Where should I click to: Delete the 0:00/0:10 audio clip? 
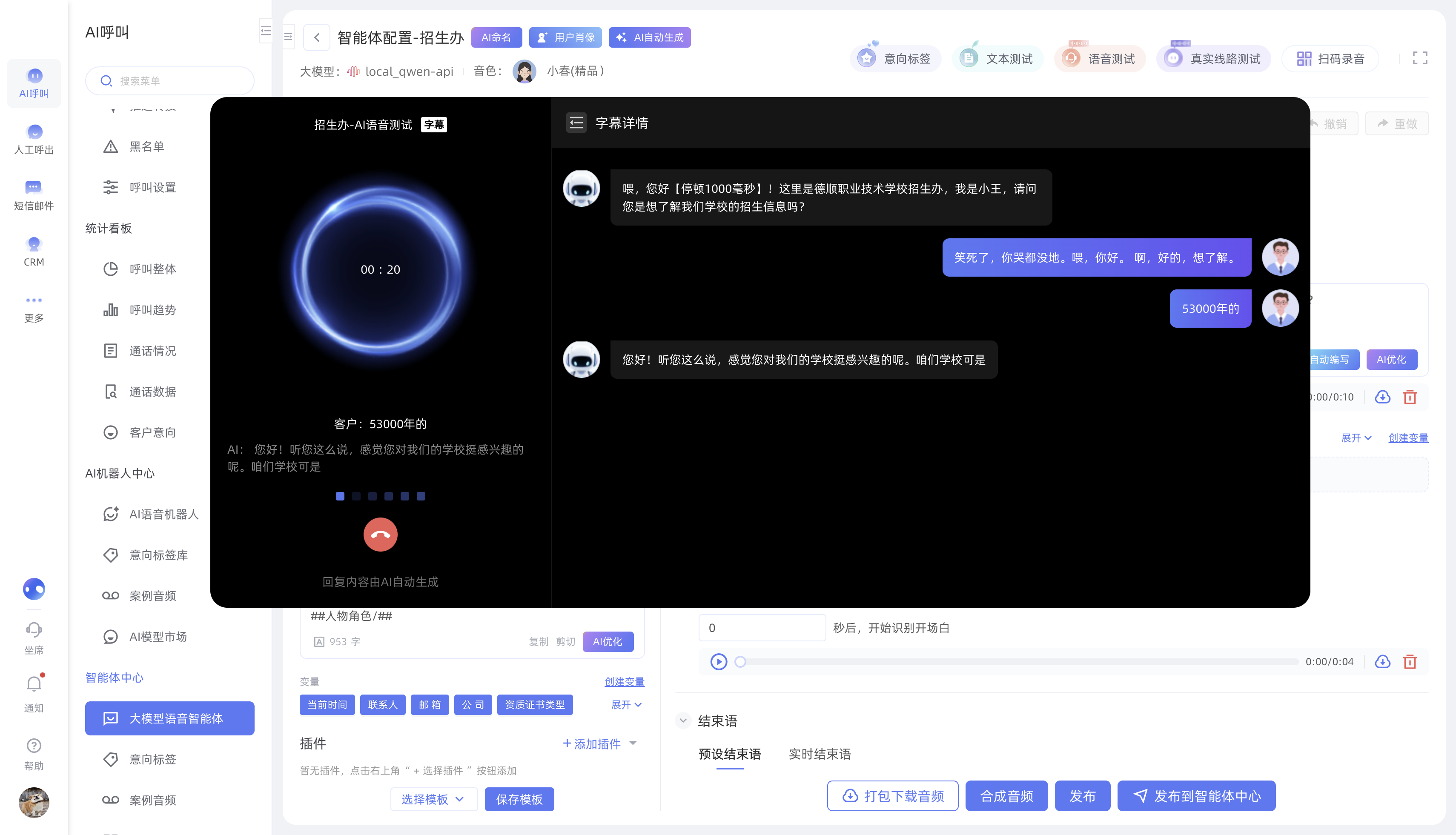(x=1410, y=397)
